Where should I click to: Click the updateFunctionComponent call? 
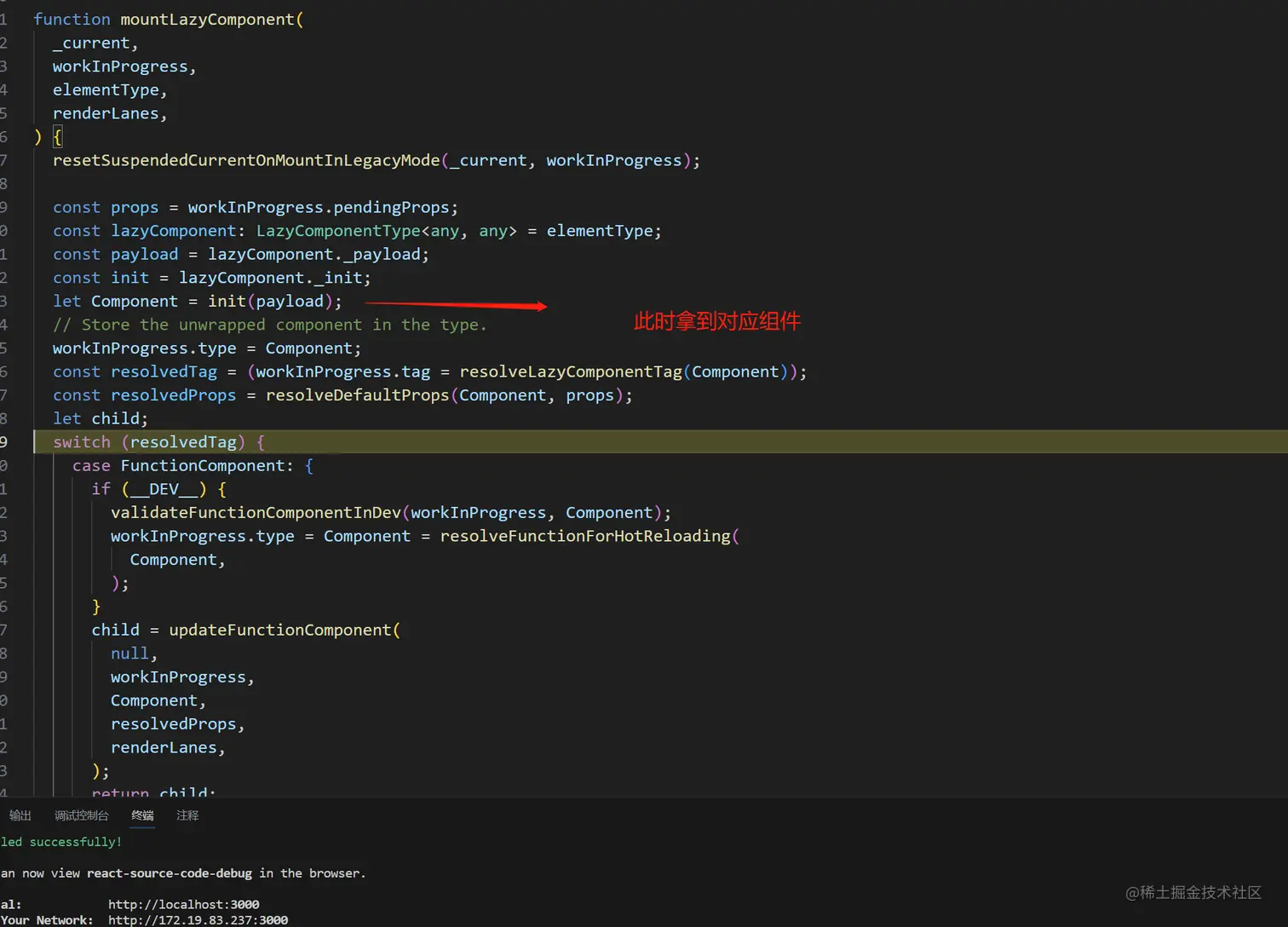[279, 630]
